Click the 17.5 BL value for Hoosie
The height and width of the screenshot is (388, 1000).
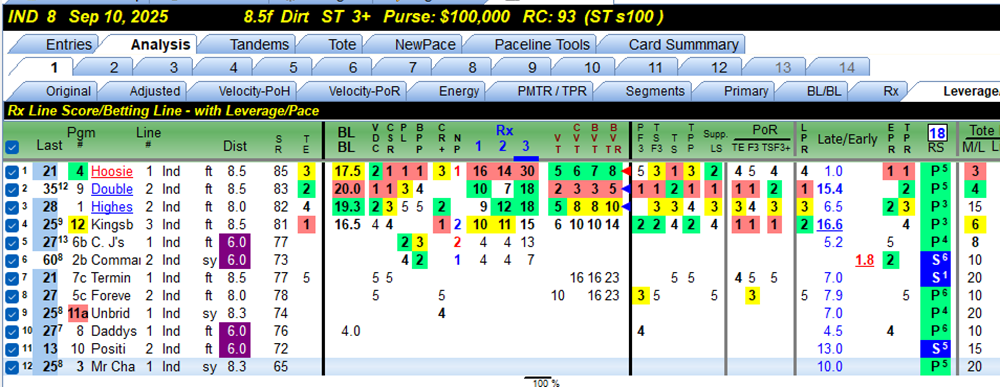348,172
